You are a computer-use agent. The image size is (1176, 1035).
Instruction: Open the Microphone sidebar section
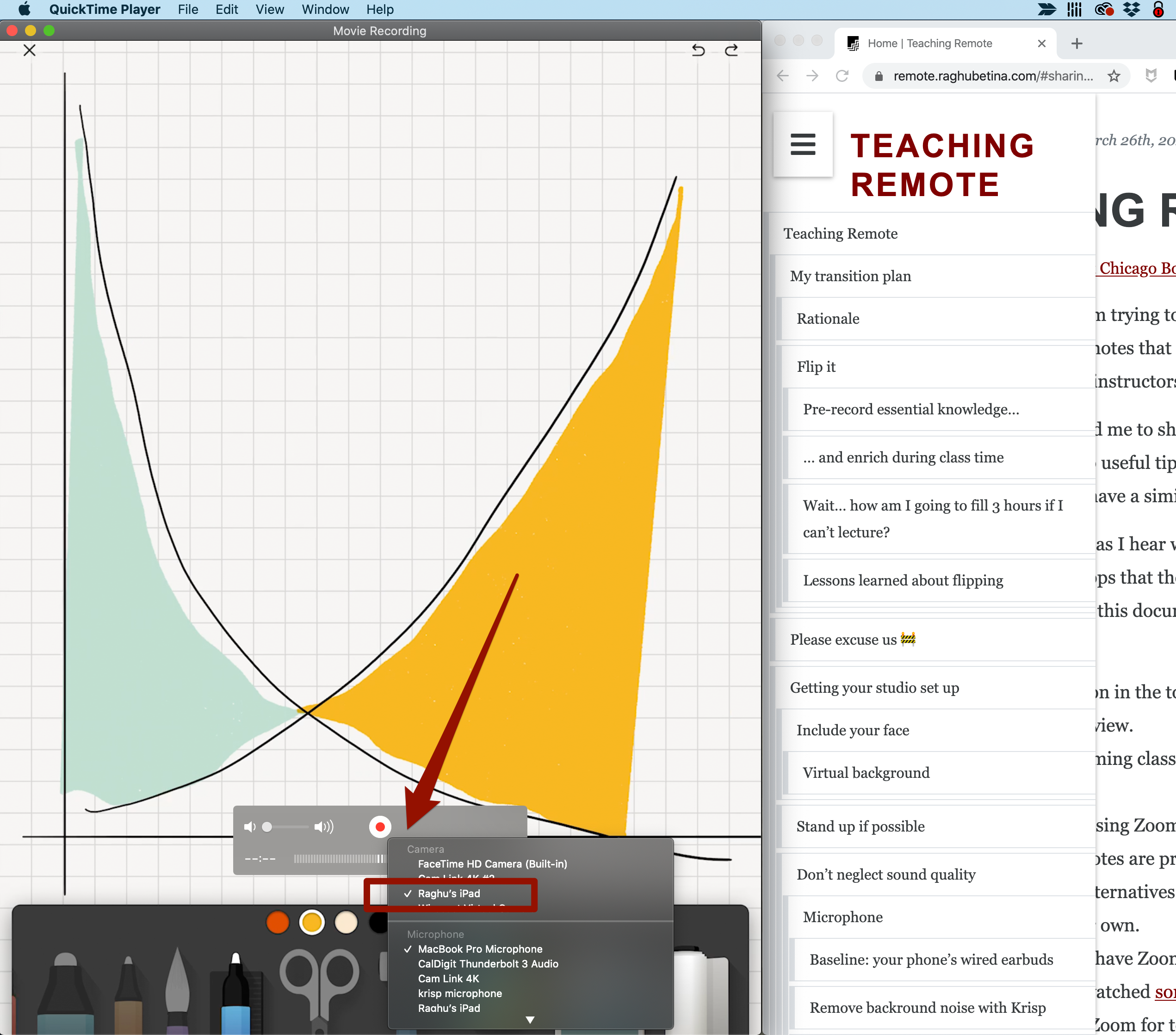click(842, 917)
